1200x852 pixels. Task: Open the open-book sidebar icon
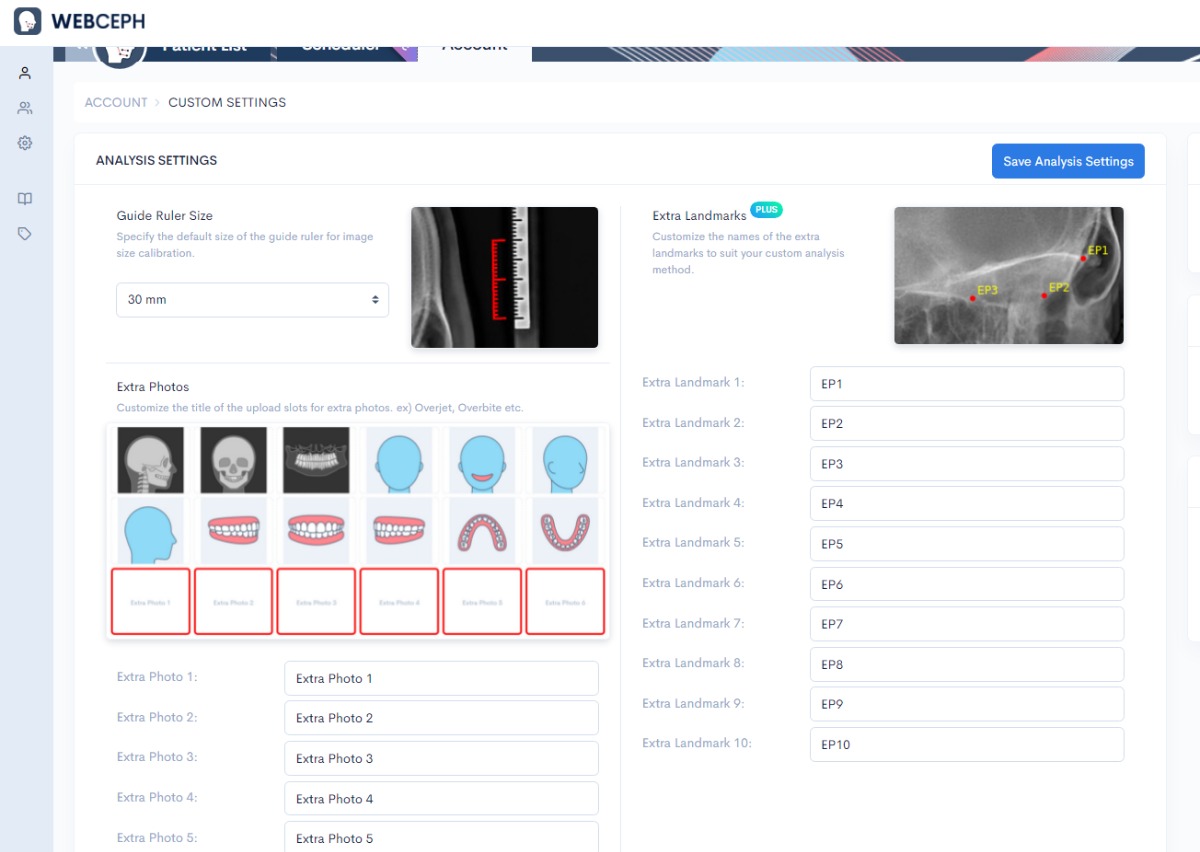(25, 199)
